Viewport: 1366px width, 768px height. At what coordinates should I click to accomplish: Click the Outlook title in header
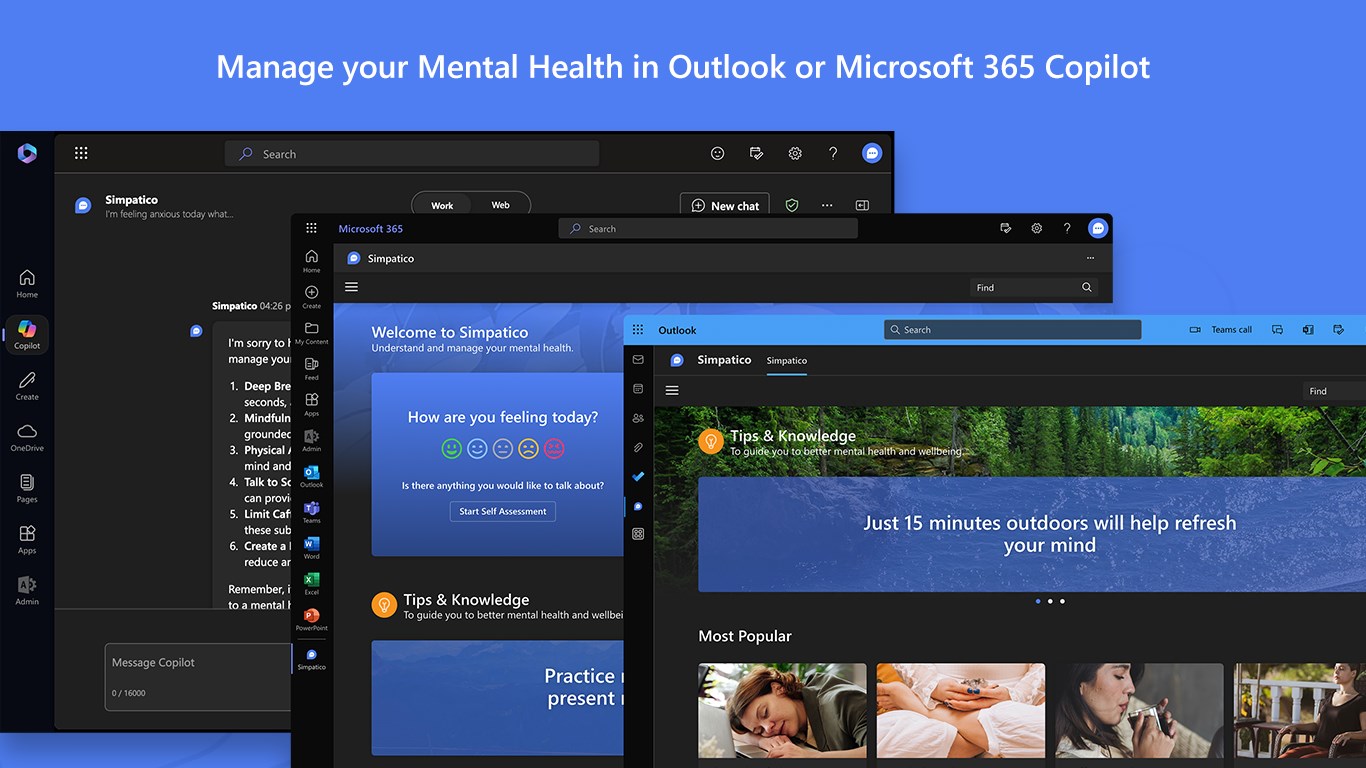tap(678, 330)
